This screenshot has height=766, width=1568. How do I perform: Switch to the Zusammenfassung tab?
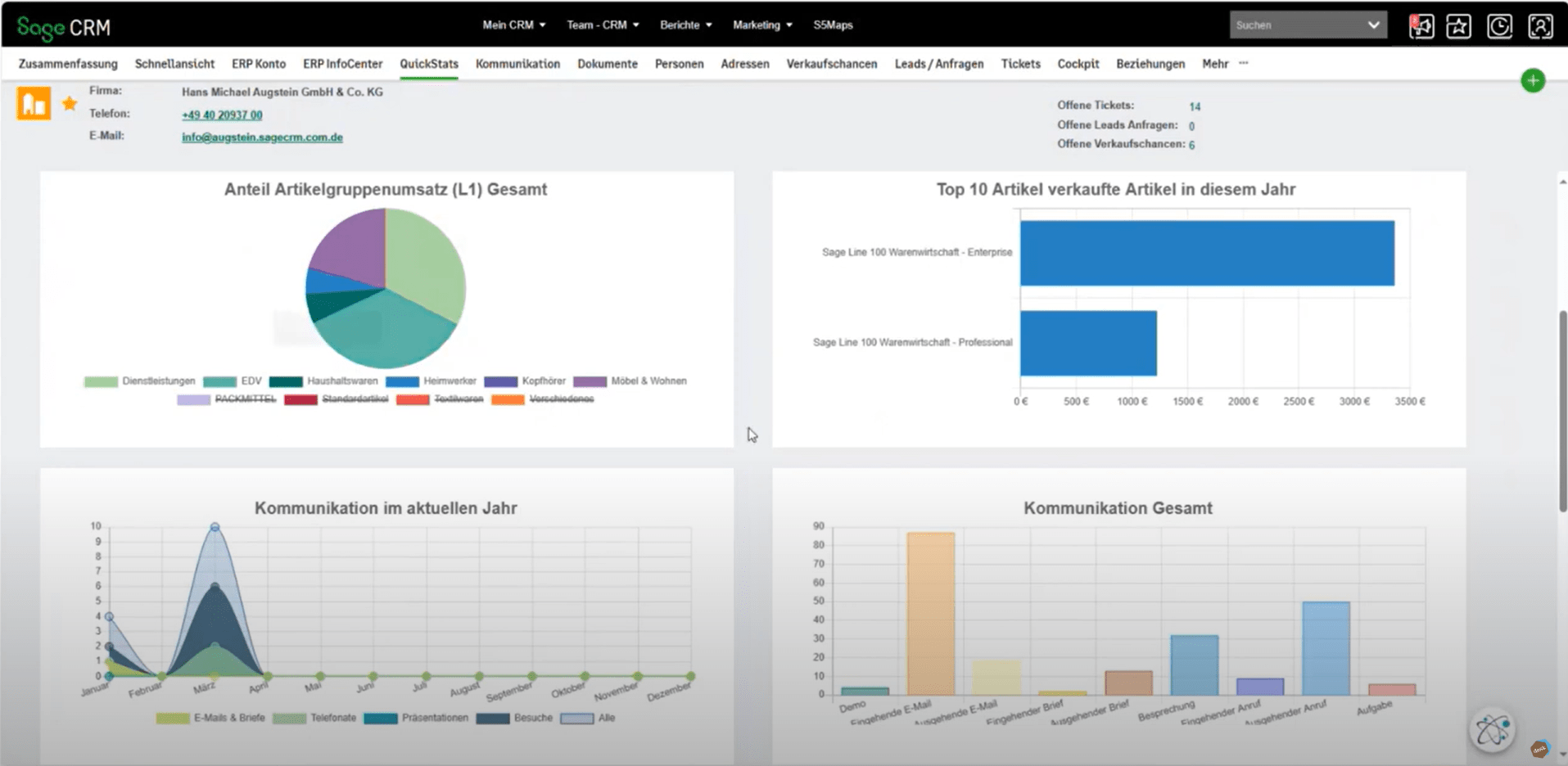click(x=68, y=64)
